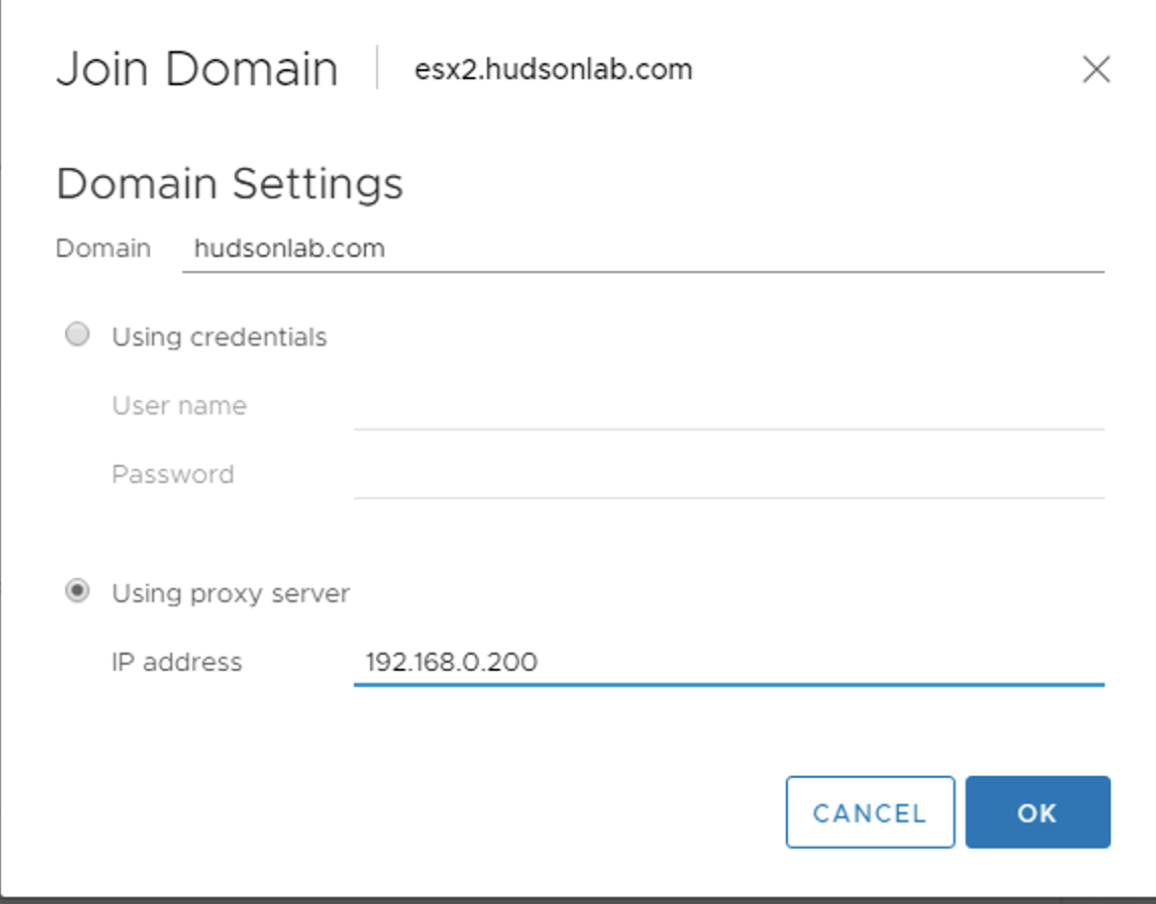Confirm settings with the OK button
This screenshot has height=904, width=1156.
click(1037, 812)
